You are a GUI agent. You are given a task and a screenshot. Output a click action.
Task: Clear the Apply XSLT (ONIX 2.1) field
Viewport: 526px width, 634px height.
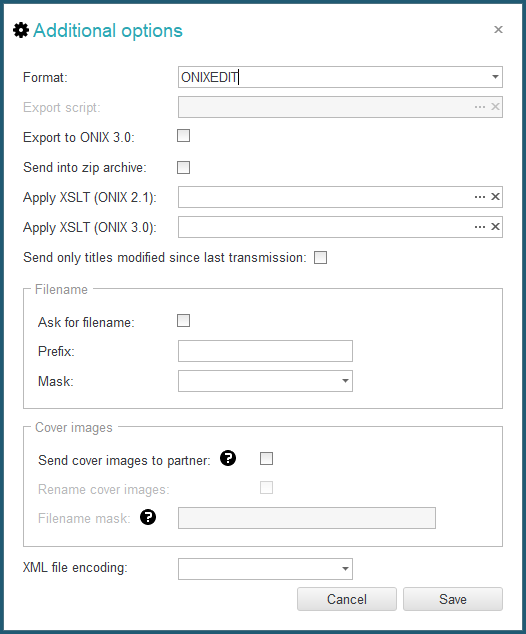click(x=495, y=197)
